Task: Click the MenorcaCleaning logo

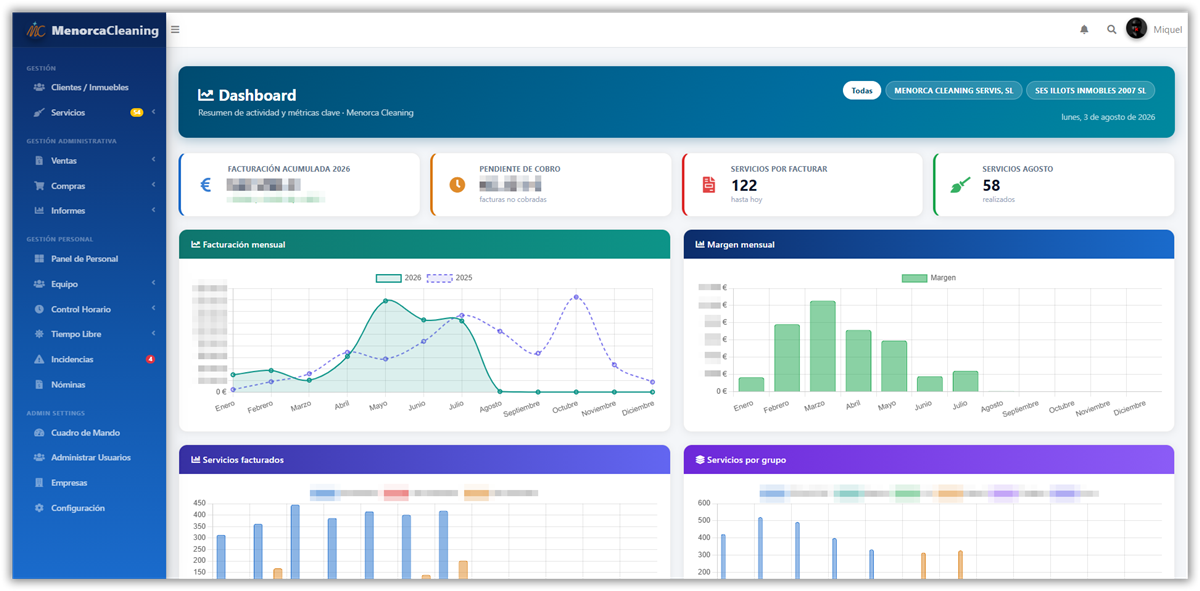Action: pos(92,30)
